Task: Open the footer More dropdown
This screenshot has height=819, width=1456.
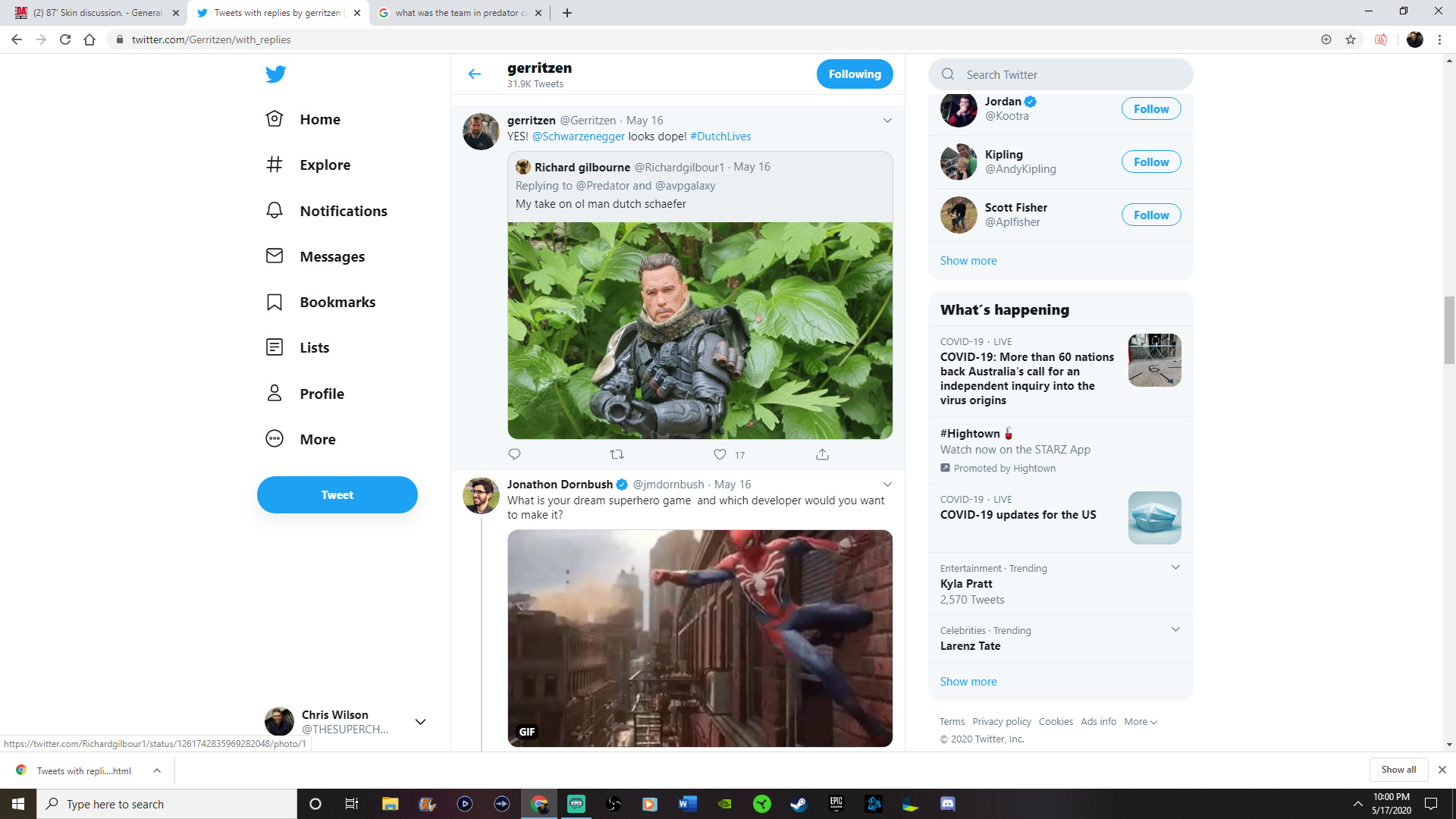Action: (1141, 722)
